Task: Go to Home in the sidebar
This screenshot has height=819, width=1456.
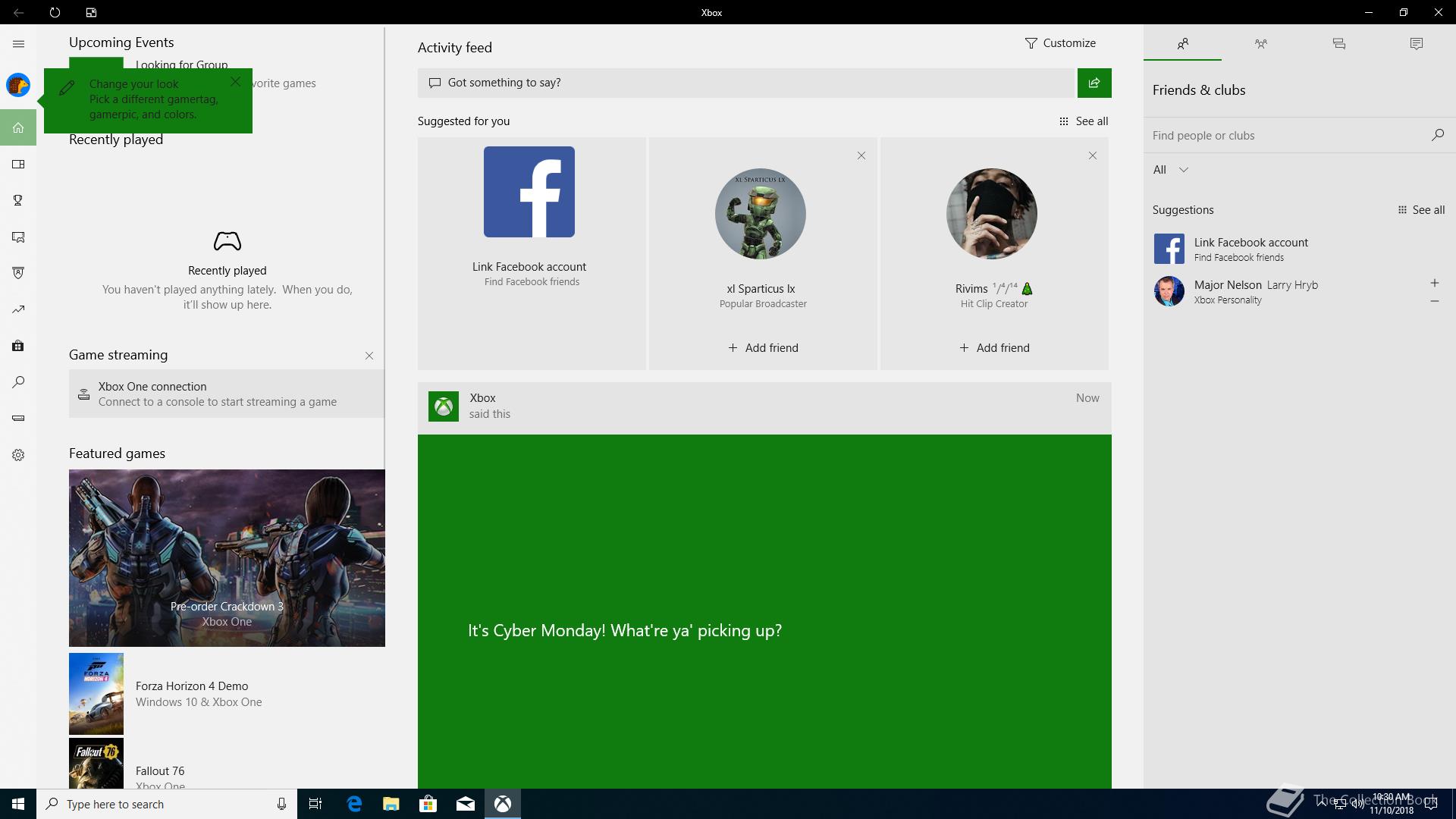Action: pos(18,127)
